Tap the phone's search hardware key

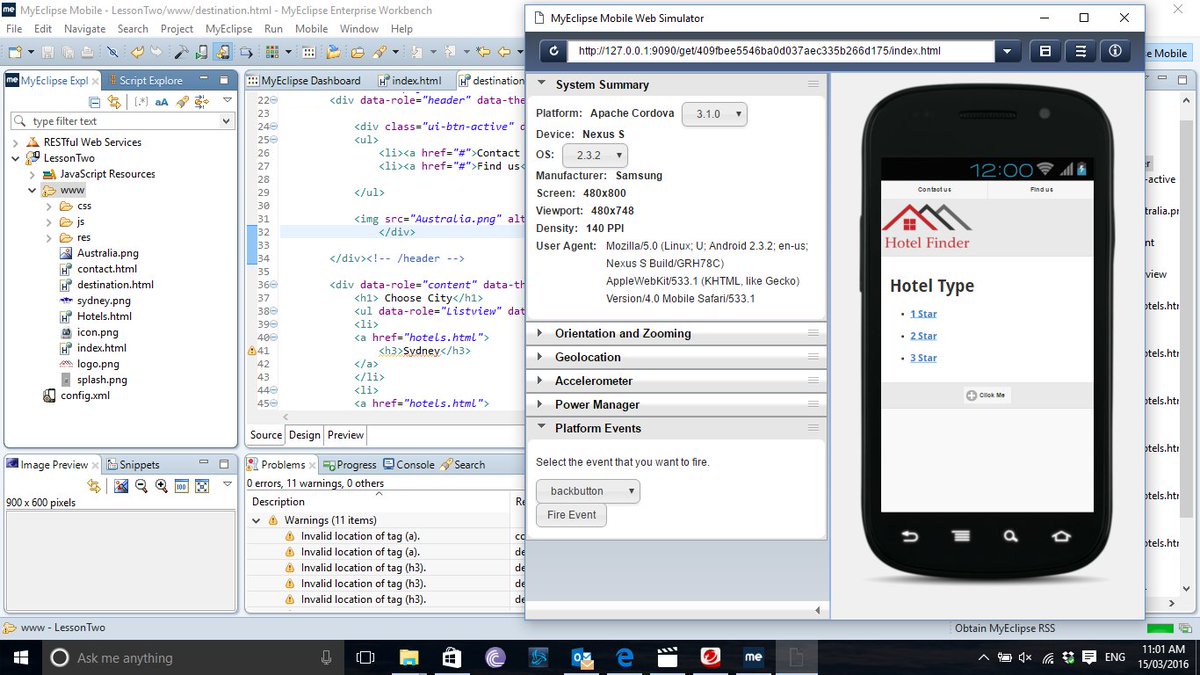pyautogui.click(x=1011, y=537)
